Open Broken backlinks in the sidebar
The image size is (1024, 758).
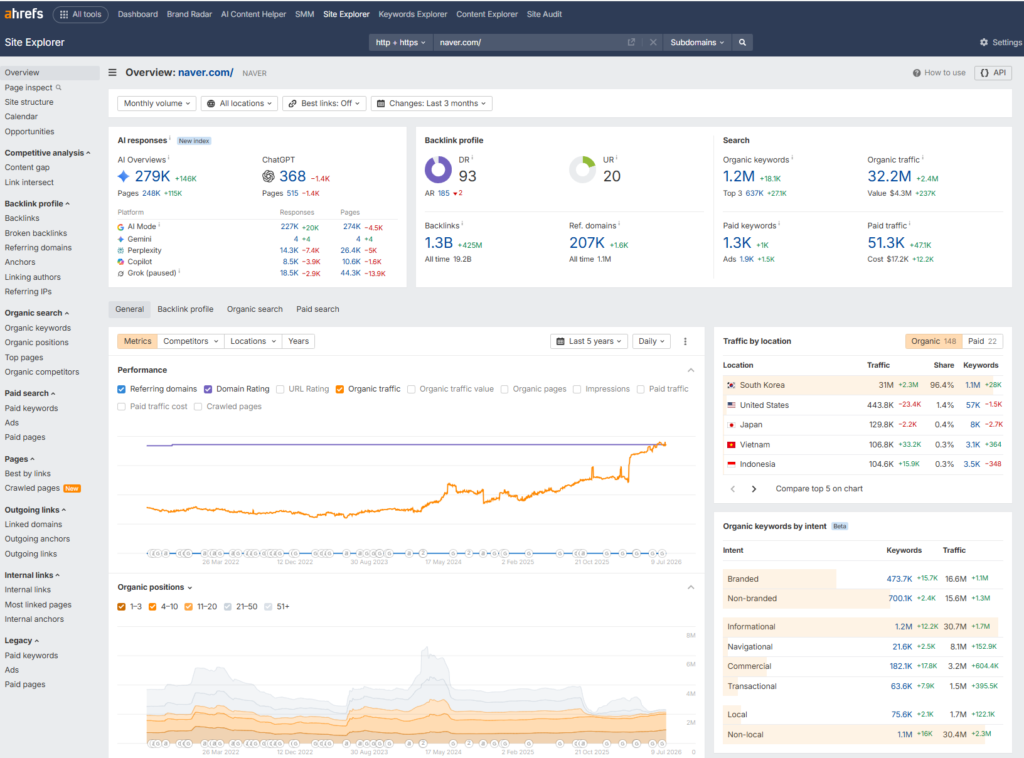pos(36,233)
